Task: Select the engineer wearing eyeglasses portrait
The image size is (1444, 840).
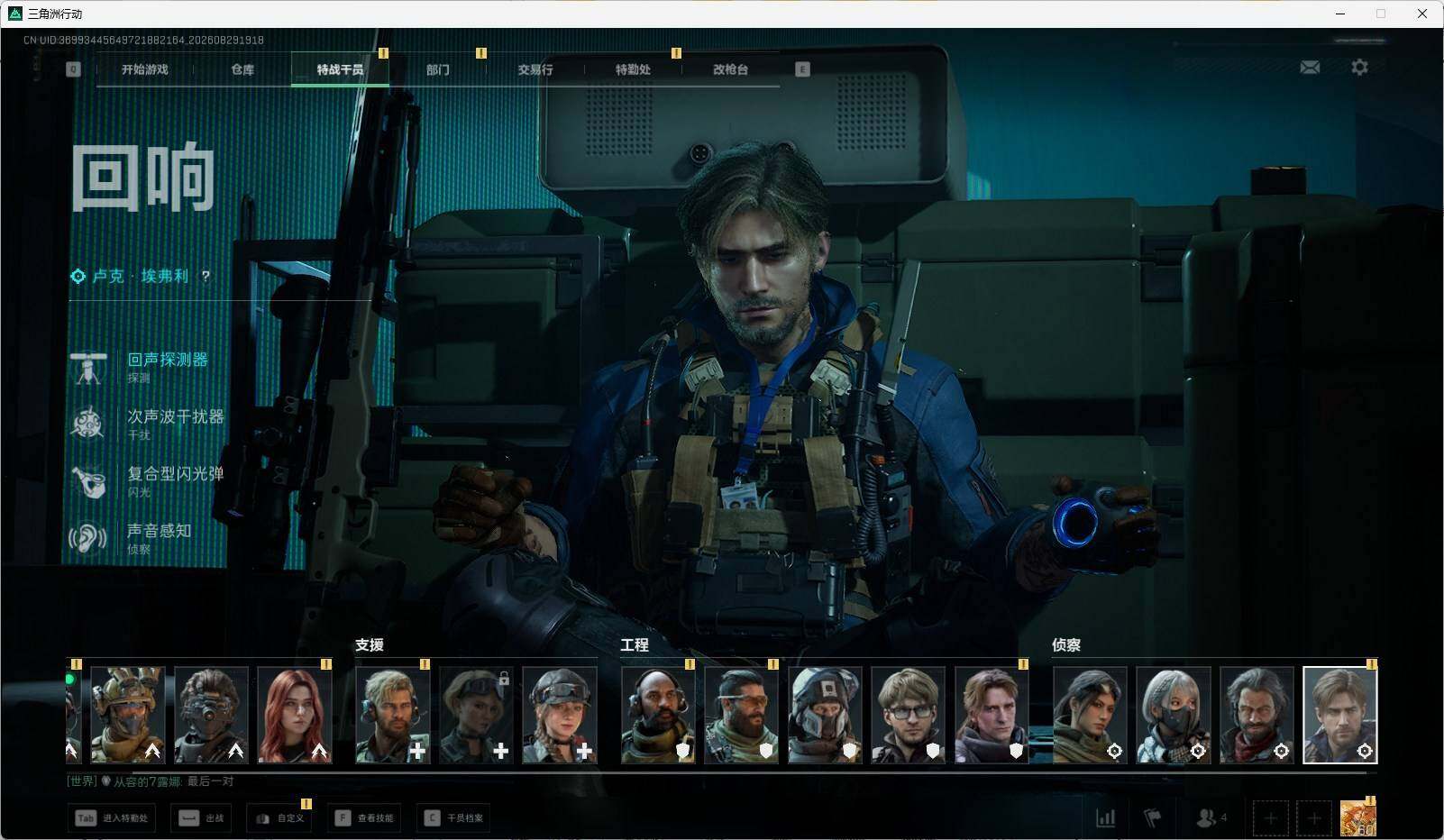Action: coord(908,715)
